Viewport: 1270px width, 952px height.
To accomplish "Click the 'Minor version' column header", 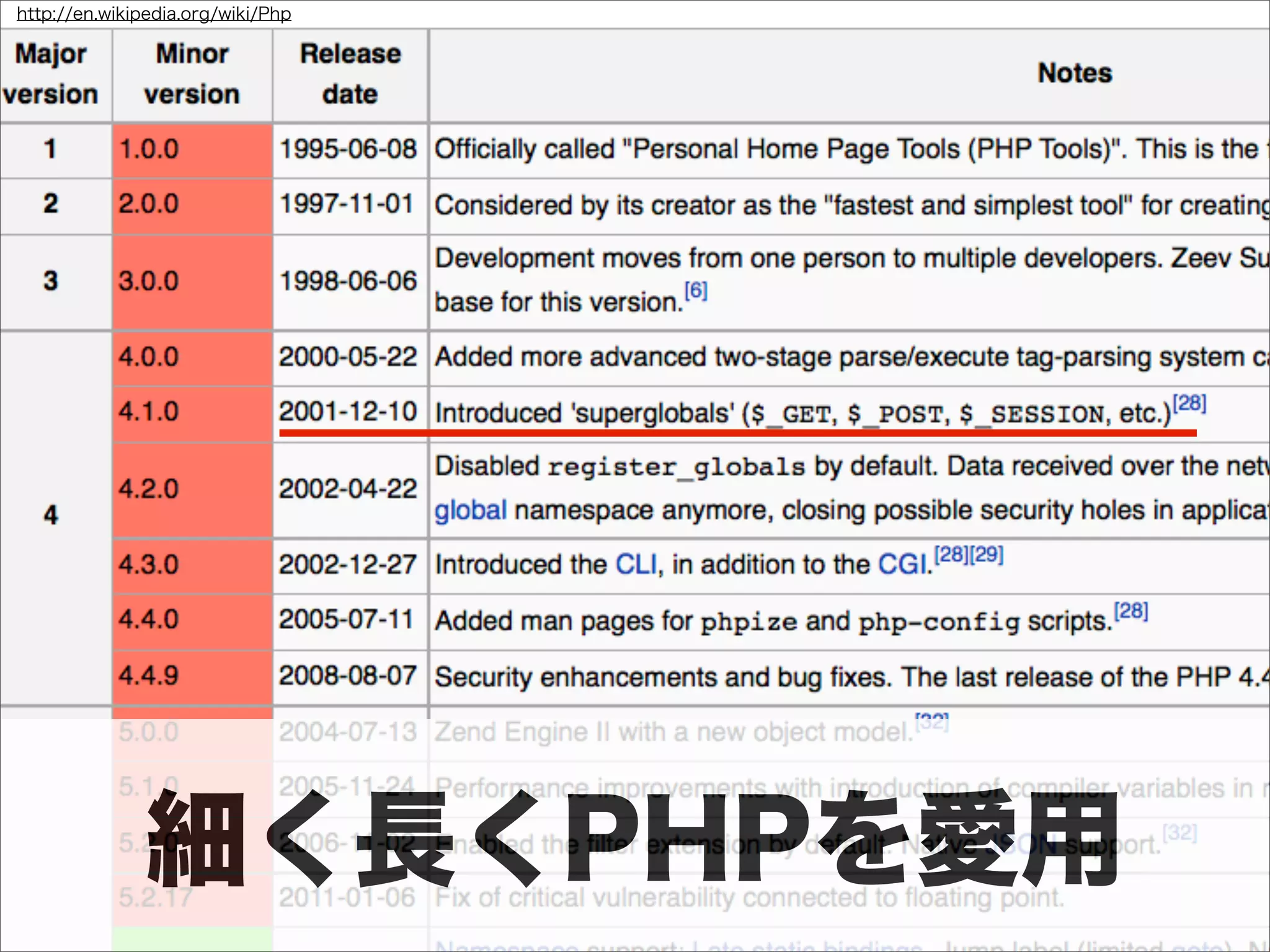I will tap(192, 74).
